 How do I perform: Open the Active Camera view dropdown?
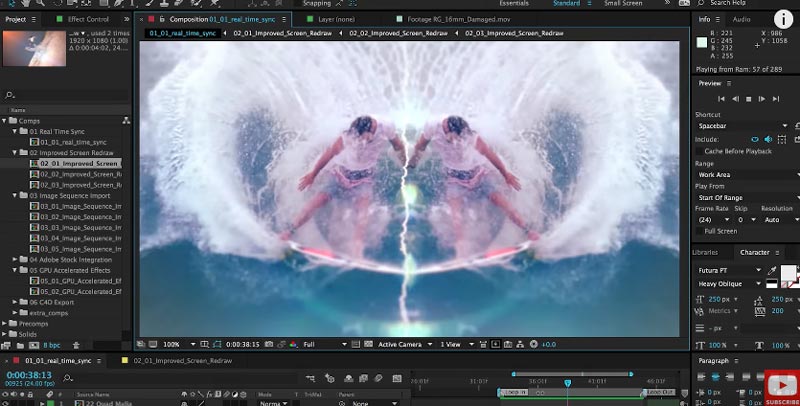405,345
